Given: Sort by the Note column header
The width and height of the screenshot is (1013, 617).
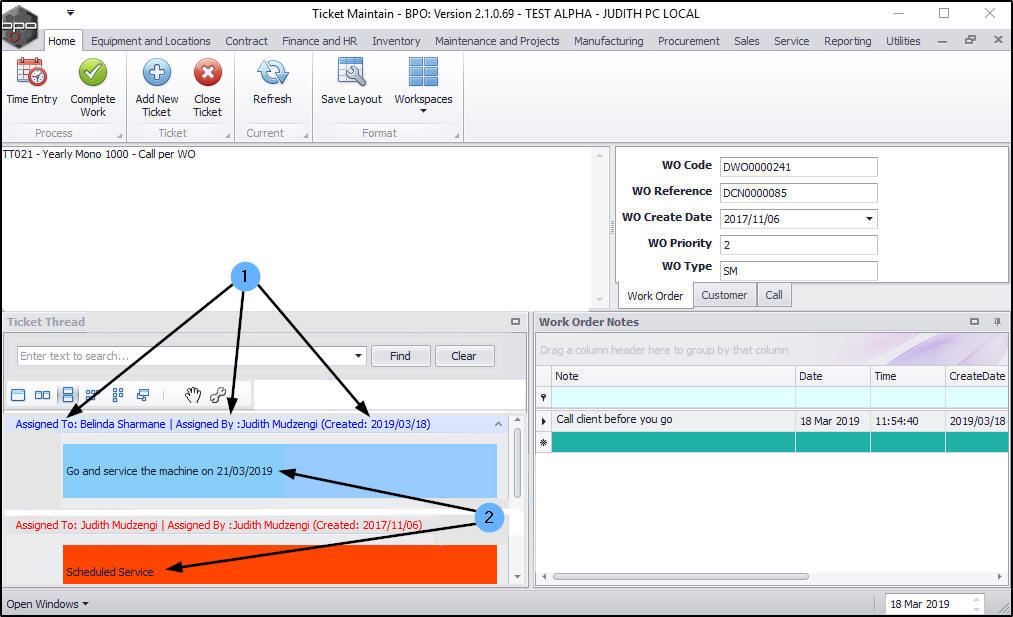Looking at the screenshot, I should tap(673, 376).
